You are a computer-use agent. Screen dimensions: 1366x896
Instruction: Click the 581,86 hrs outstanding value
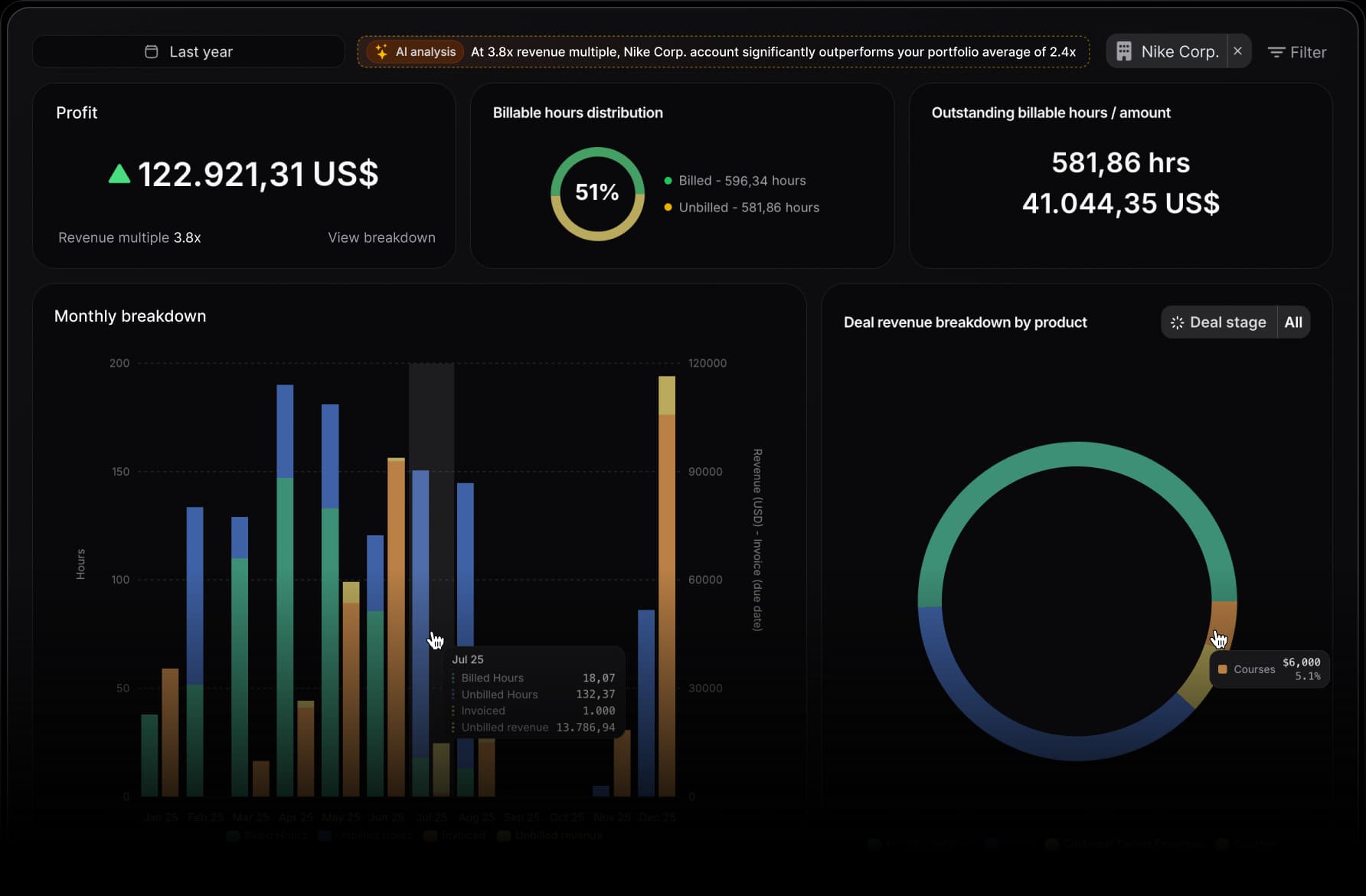[1120, 163]
